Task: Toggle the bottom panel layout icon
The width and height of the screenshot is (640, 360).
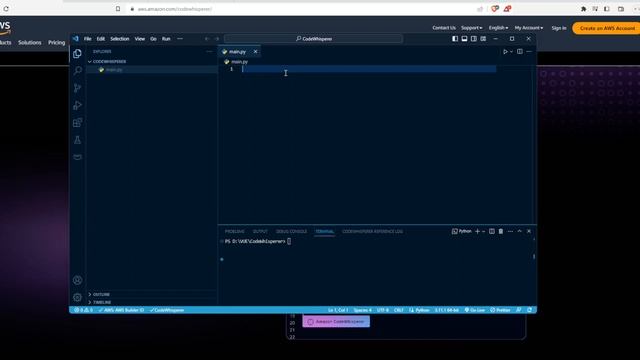Action: point(464,39)
